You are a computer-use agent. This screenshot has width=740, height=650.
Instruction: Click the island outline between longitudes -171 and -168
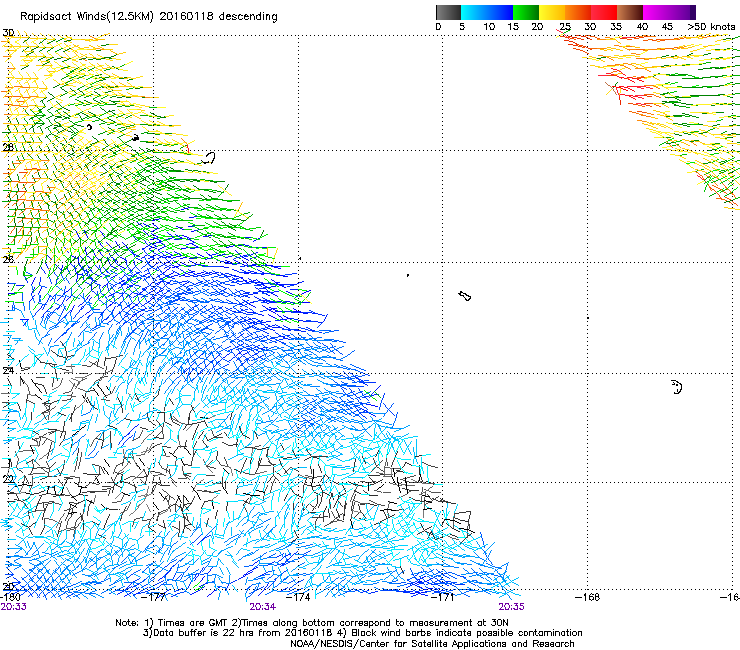click(x=465, y=296)
